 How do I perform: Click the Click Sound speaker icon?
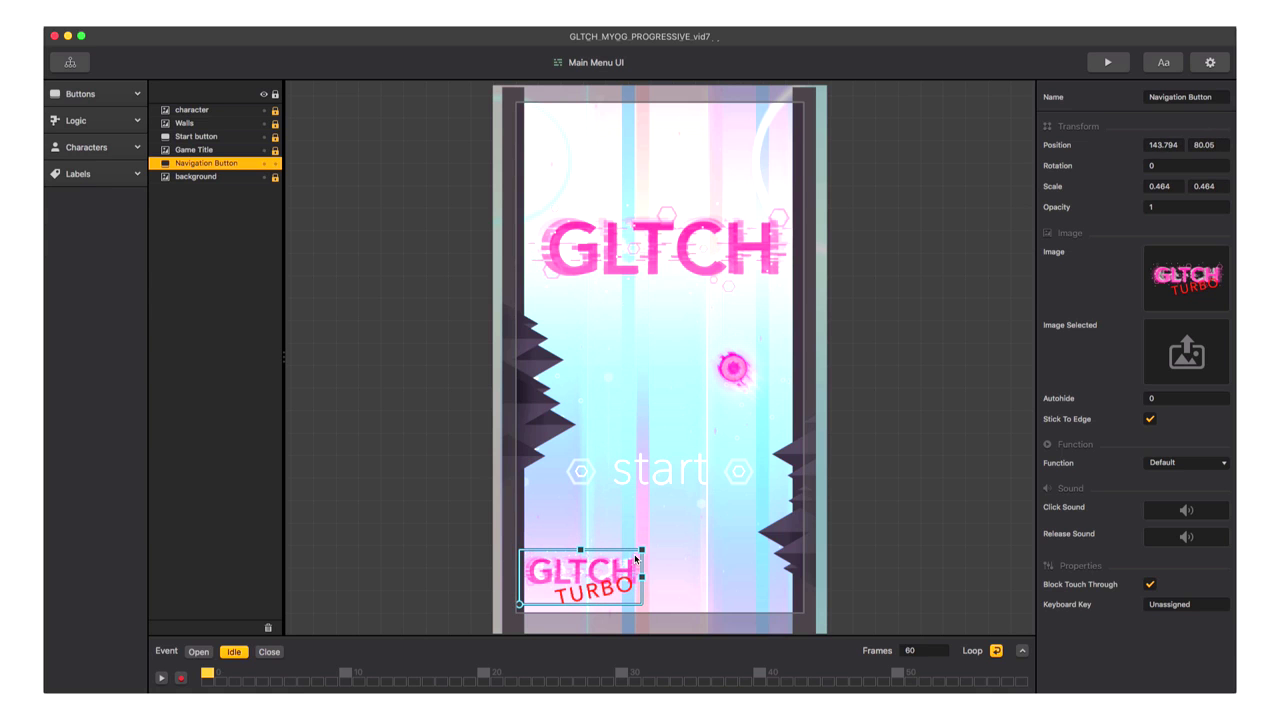[x=1186, y=510]
